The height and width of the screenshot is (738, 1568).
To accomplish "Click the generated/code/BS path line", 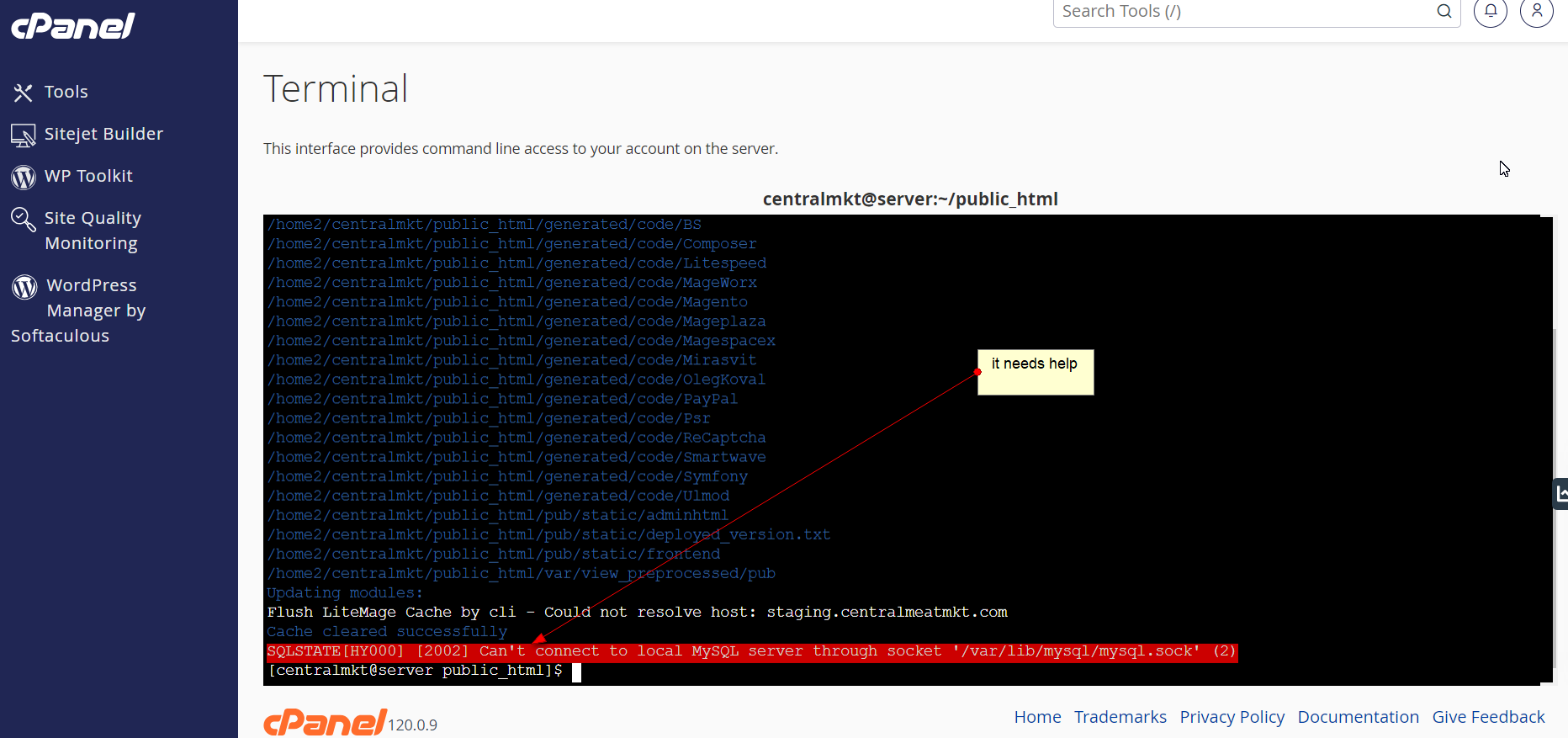I will [x=484, y=225].
